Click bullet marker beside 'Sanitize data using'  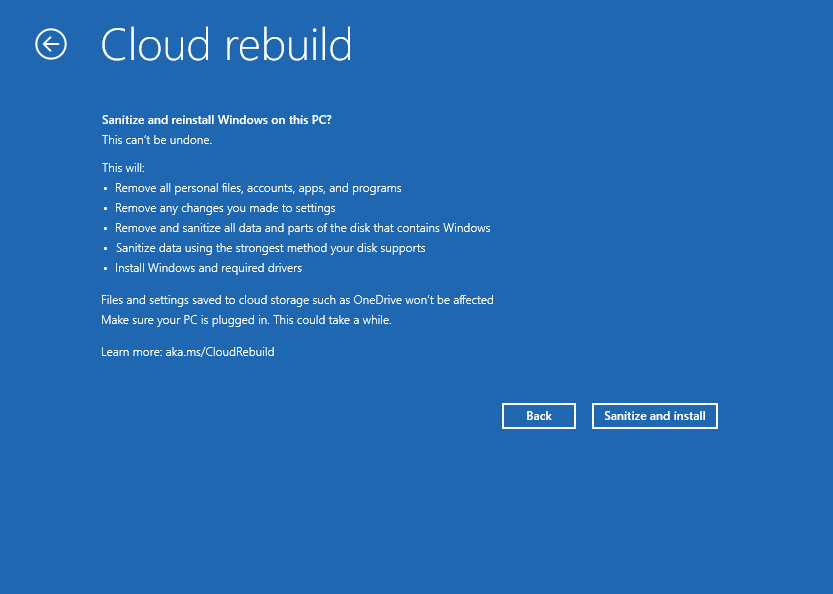point(106,249)
